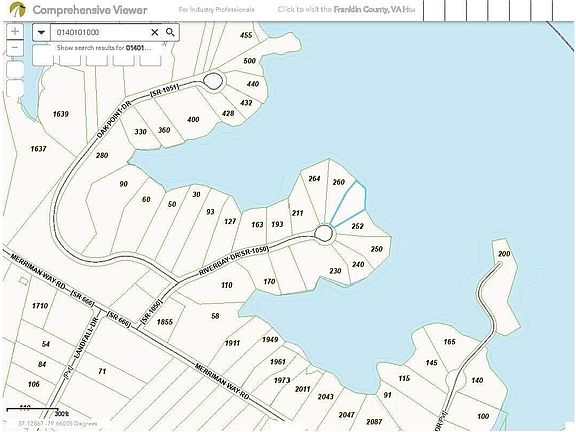Identify parcel labeled 163

point(257,224)
